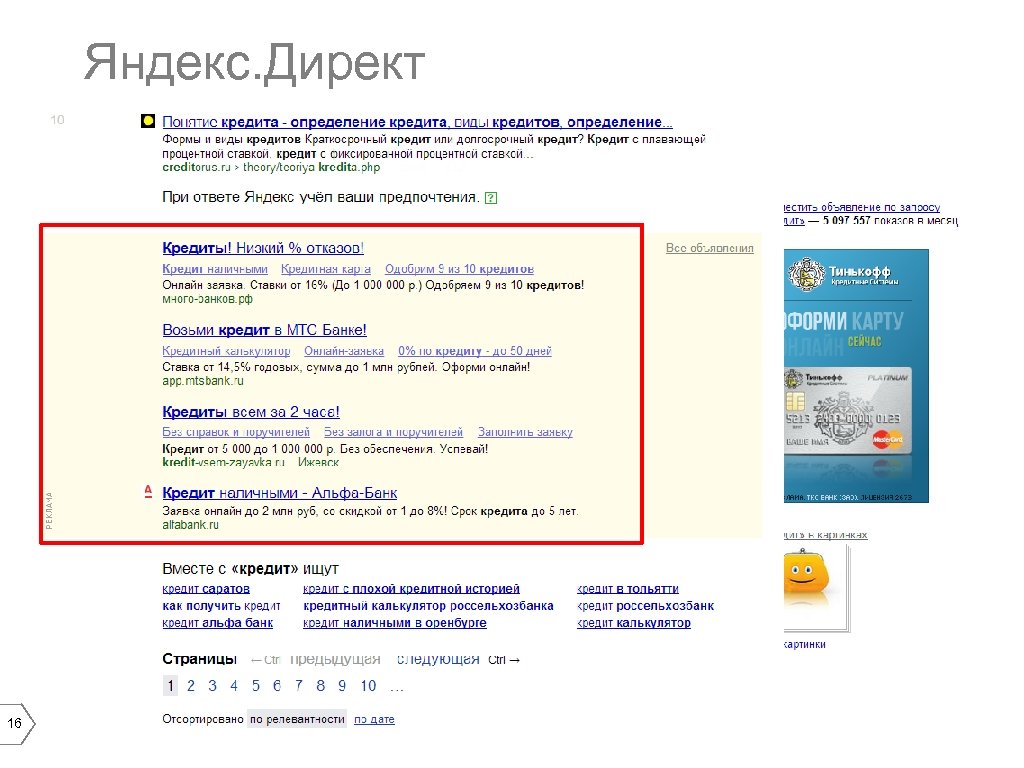The image size is (1024, 768).
Task: Click 'Все объявления' link
Action: click(710, 248)
